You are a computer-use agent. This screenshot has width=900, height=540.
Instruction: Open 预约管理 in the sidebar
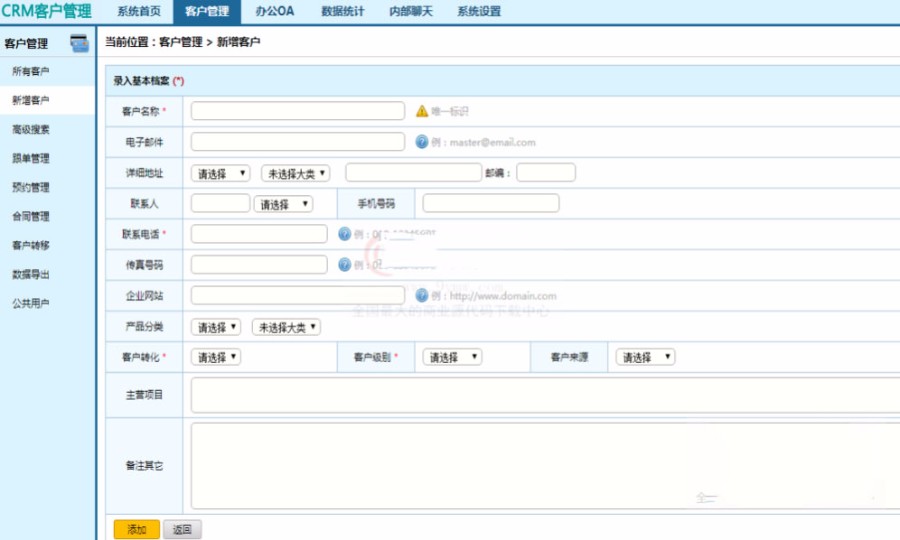tap(31, 187)
